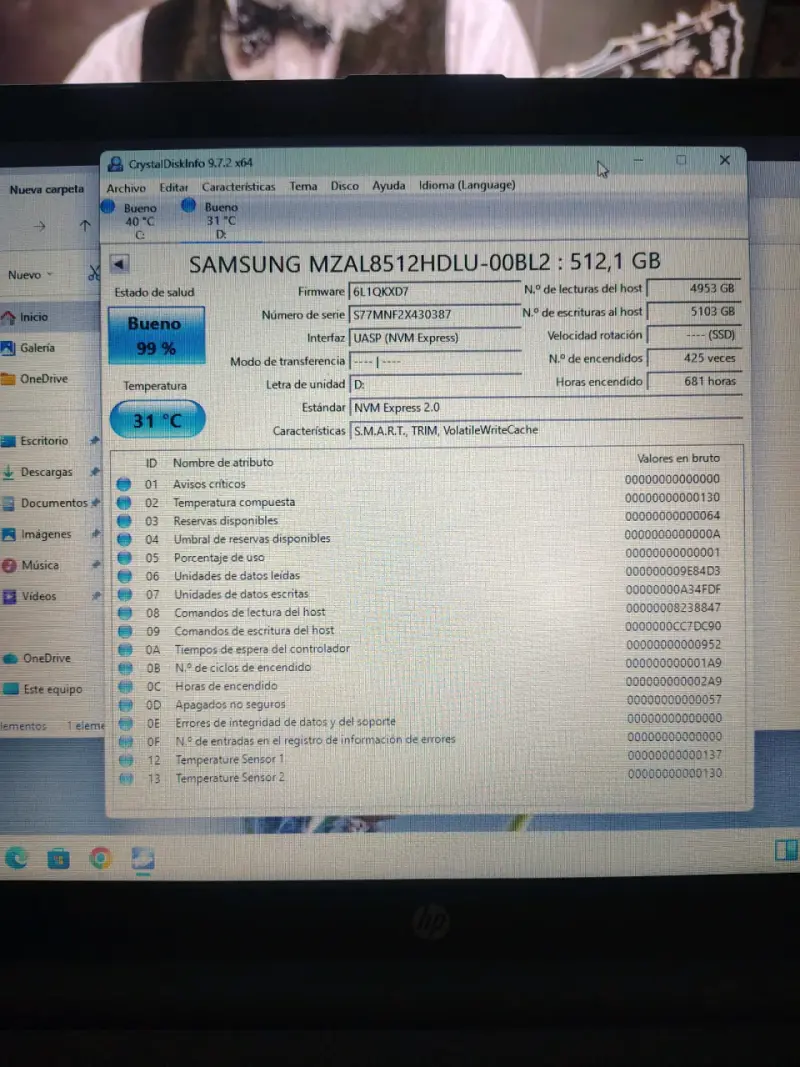The height and width of the screenshot is (1067, 800).
Task: Click status icon of Apagados no seguros row
Action: tap(126, 705)
